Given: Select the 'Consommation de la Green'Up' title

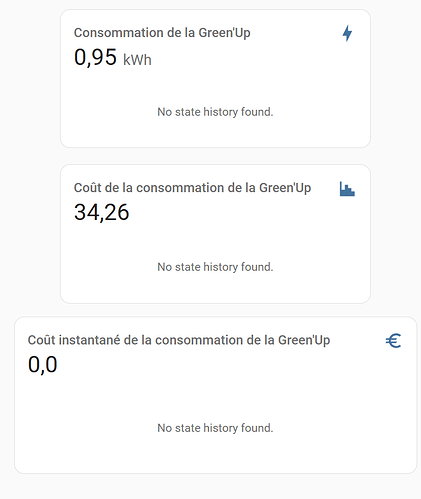Looking at the screenshot, I should 162,33.
